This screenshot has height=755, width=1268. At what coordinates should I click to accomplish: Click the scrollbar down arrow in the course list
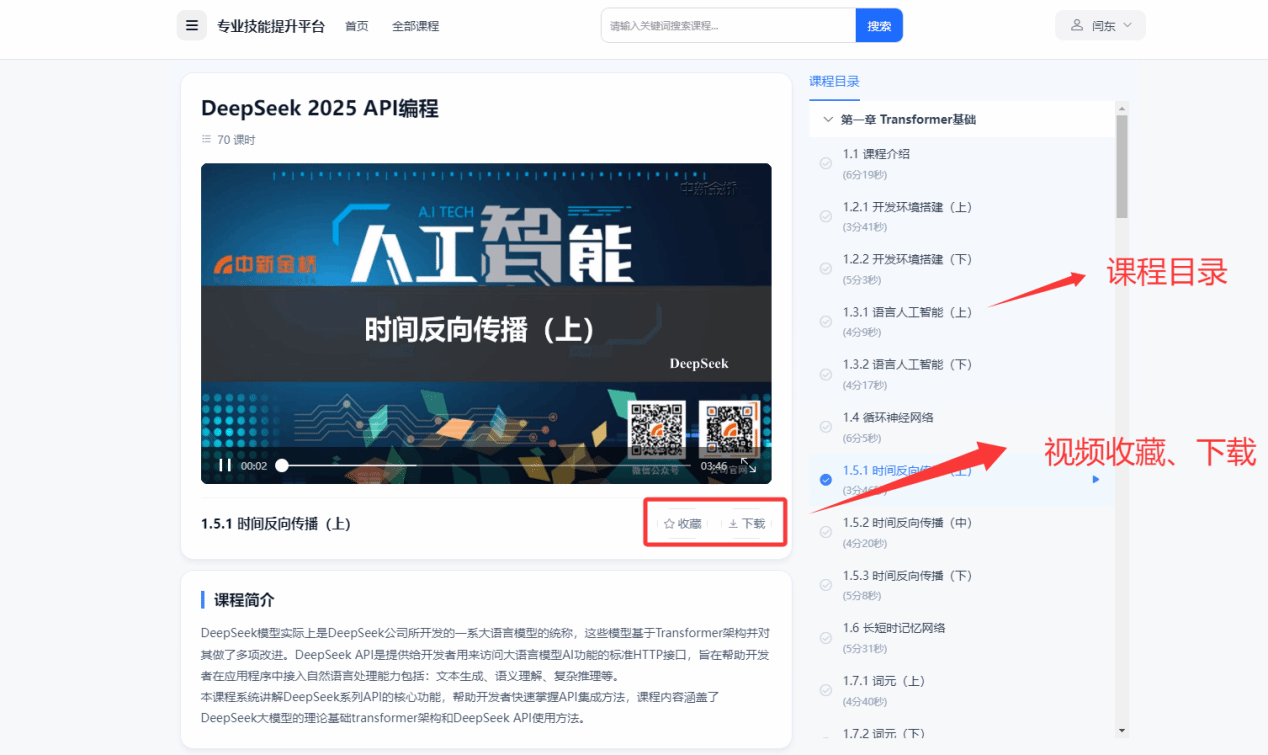click(x=1122, y=731)
